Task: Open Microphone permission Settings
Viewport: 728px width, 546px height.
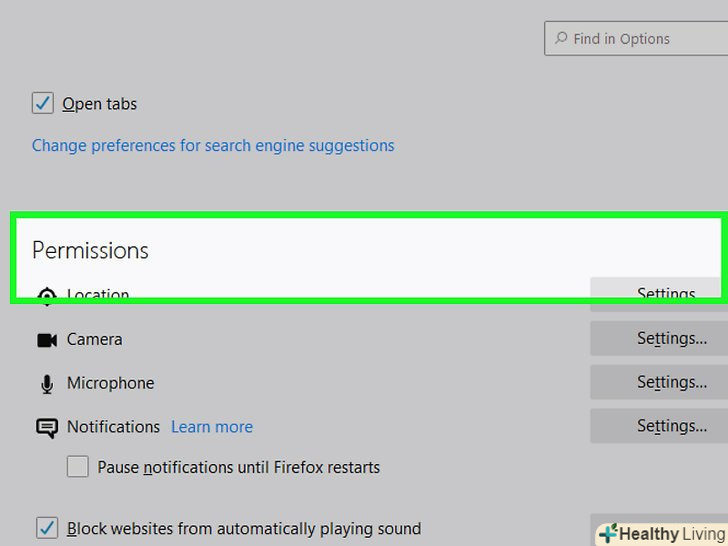Action: (x=659, y=383)
